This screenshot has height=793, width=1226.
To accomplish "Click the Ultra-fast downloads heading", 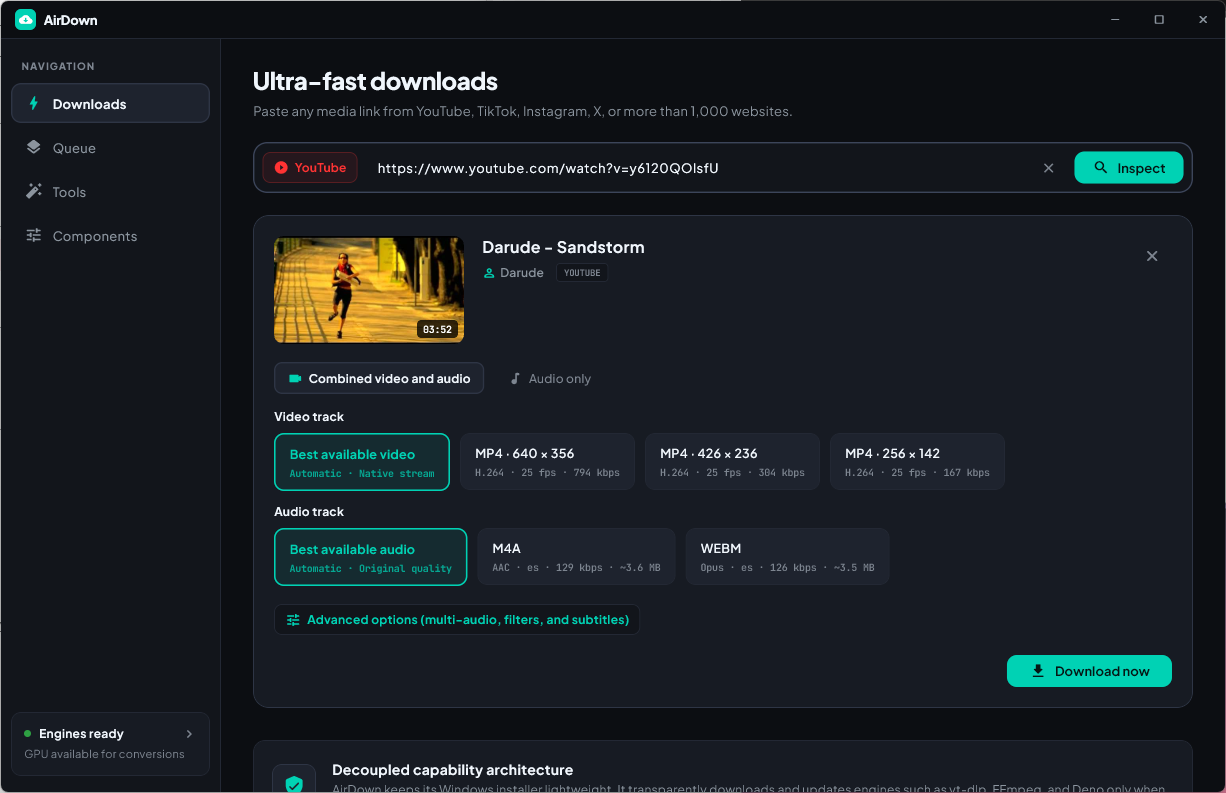I will click(x=375, y=81).
